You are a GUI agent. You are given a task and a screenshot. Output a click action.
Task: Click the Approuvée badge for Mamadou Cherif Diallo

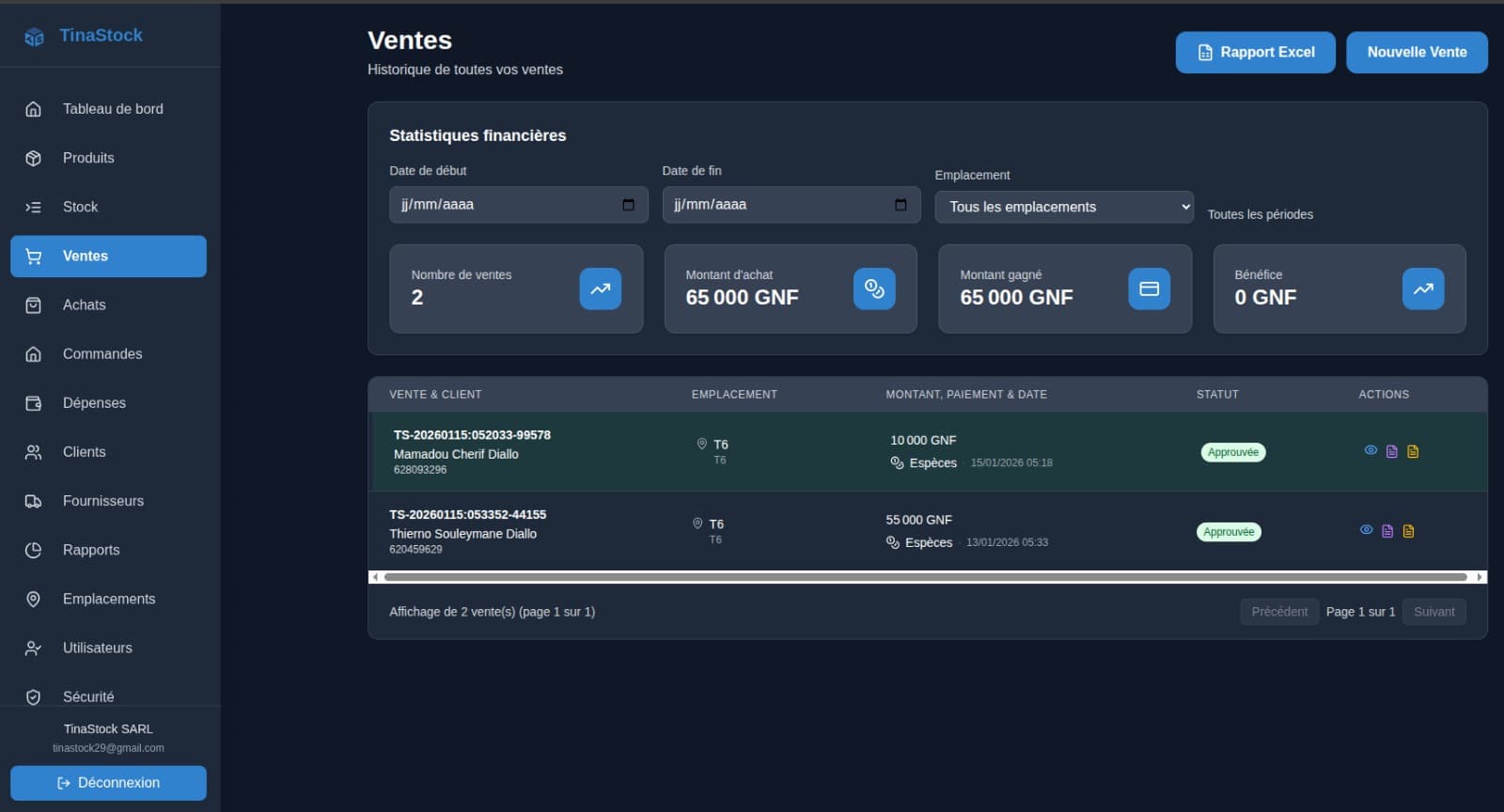click(x=1233, y=452)
